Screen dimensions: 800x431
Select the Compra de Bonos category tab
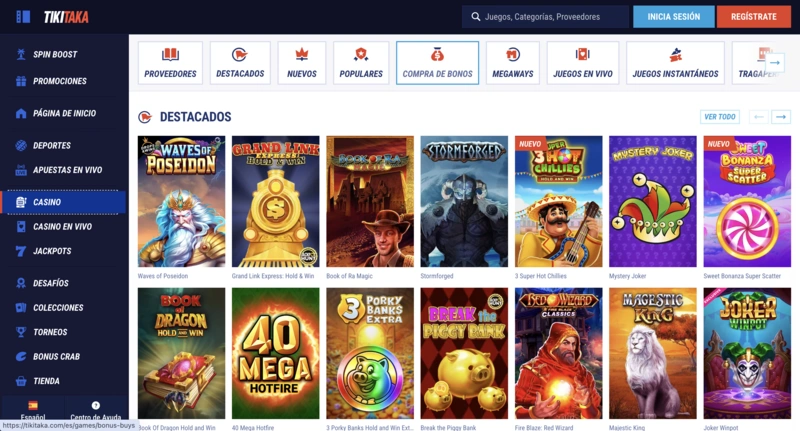(x=437, y=63)
